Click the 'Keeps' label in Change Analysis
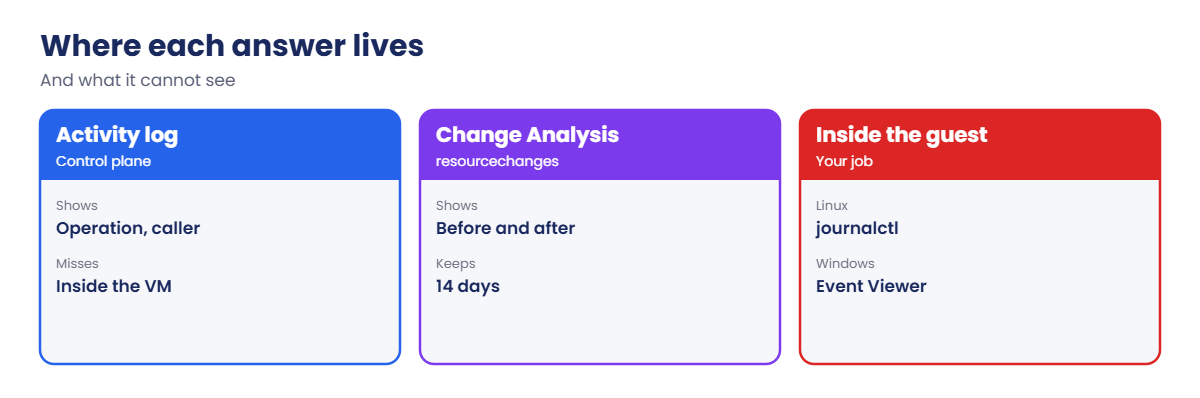 455,263
